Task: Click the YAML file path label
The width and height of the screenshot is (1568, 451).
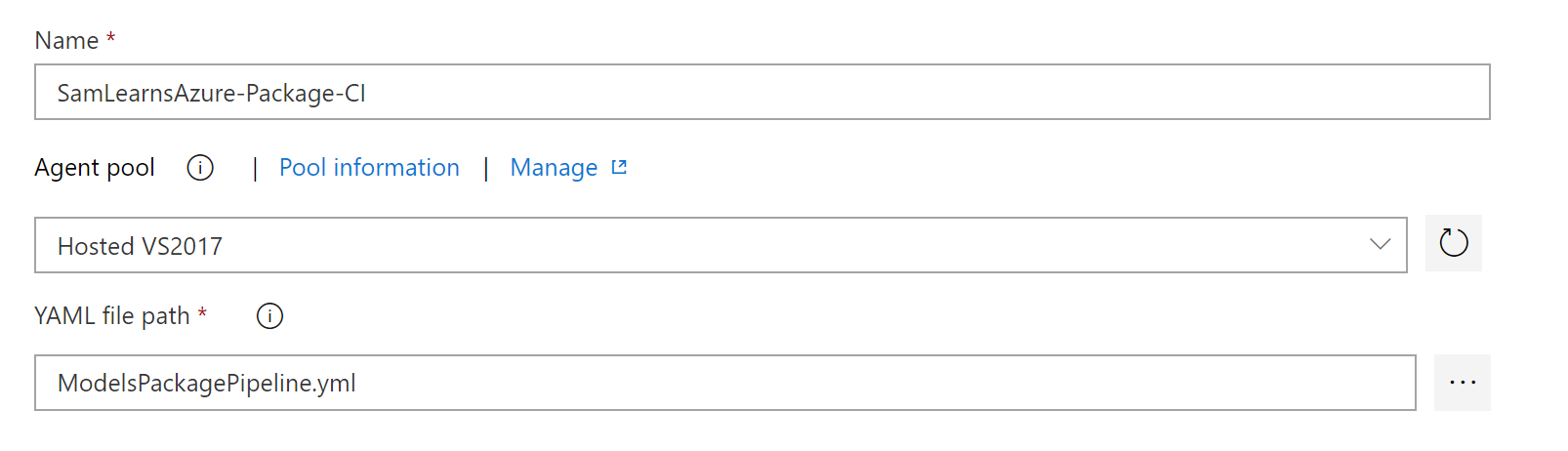Action: coord(111,316)
